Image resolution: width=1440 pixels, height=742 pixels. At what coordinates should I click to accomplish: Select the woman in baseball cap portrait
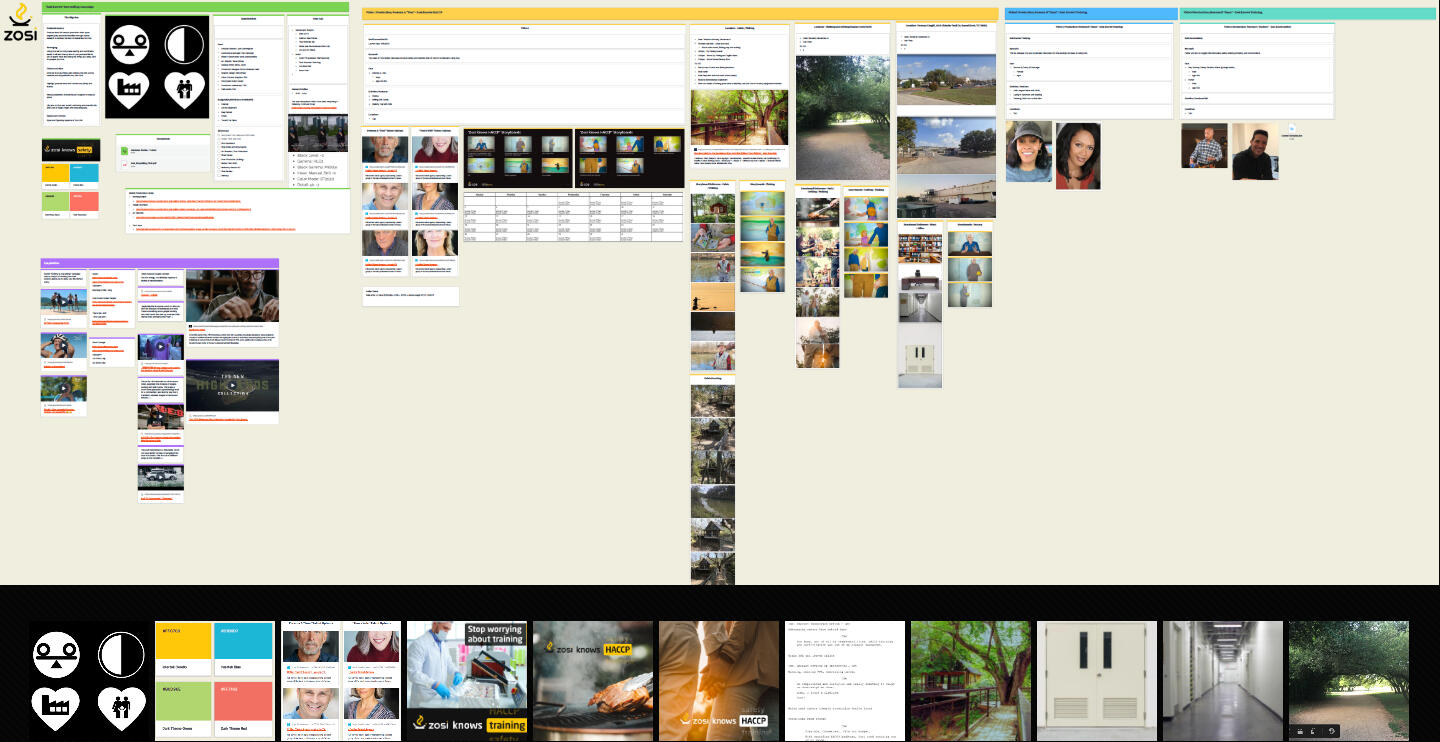[x=1029, y=152]
